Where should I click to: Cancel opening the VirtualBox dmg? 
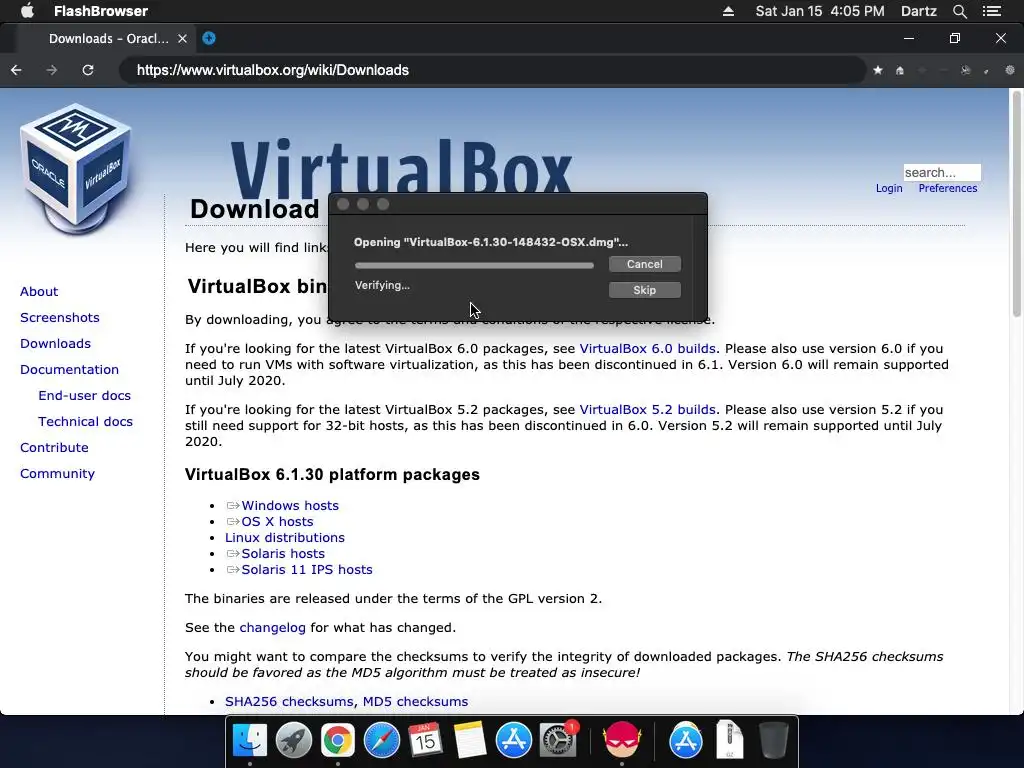click(645, 264)
